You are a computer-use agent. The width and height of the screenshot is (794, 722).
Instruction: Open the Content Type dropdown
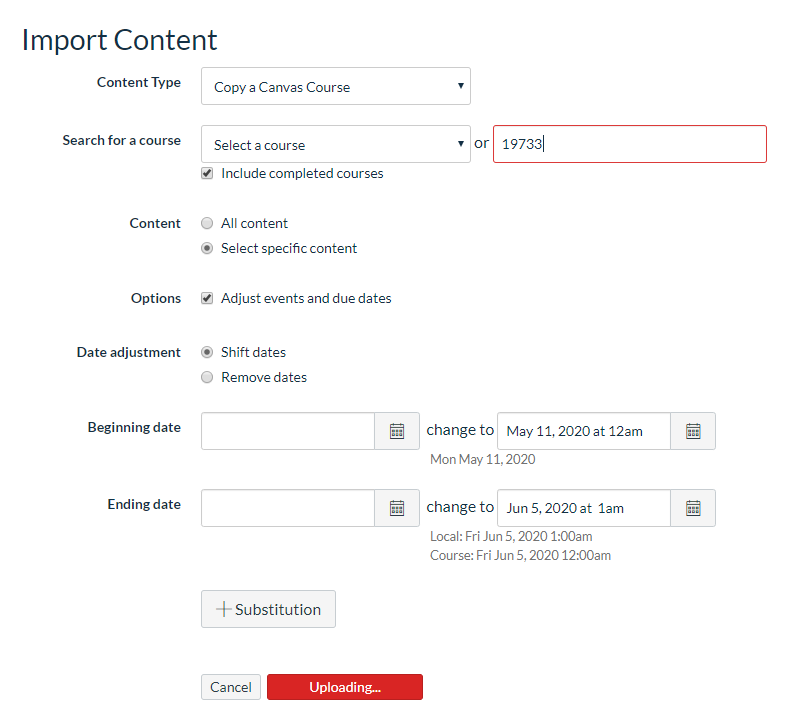pos(336,86)
